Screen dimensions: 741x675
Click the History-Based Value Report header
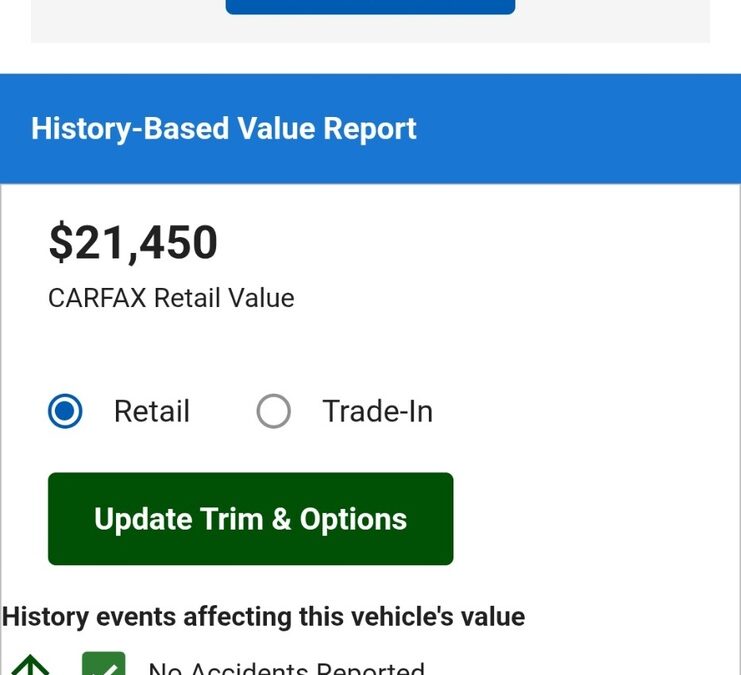pos(224,128)
